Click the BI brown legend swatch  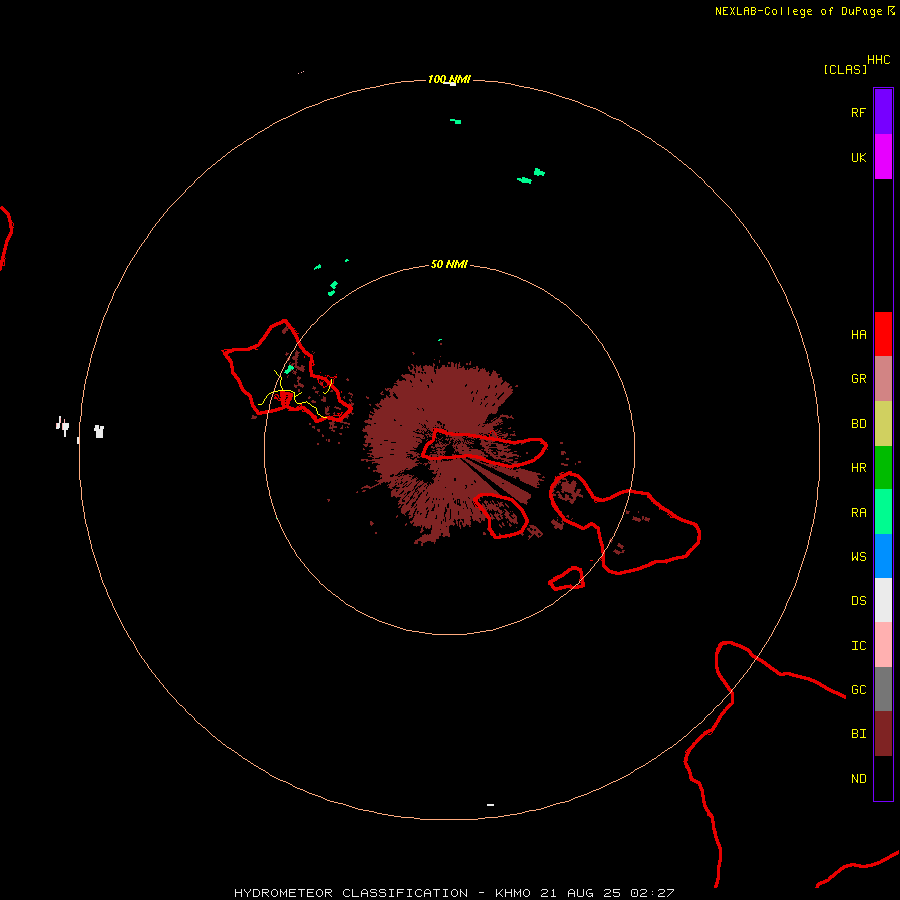[883, 734]
